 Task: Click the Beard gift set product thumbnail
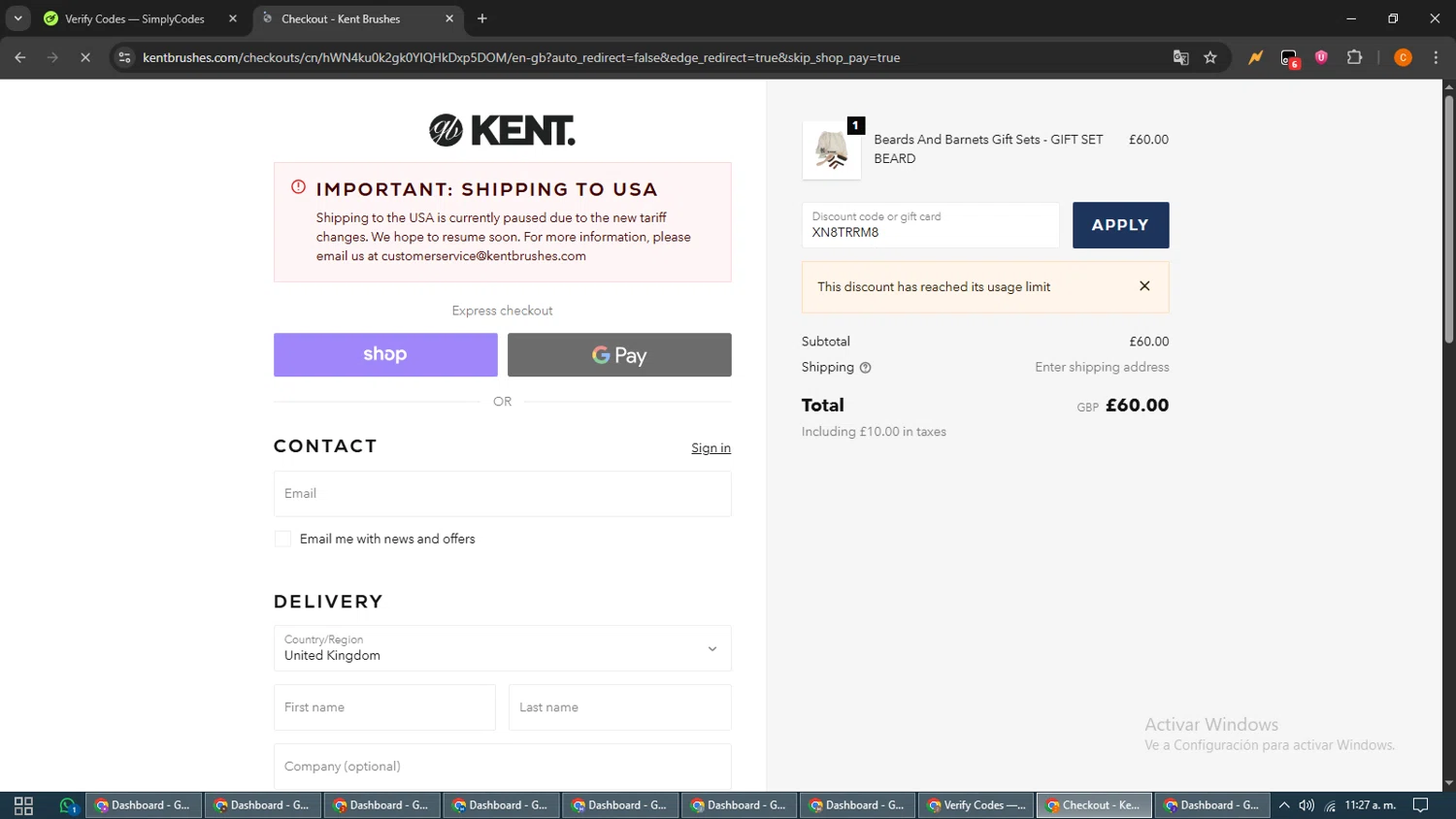832,150
